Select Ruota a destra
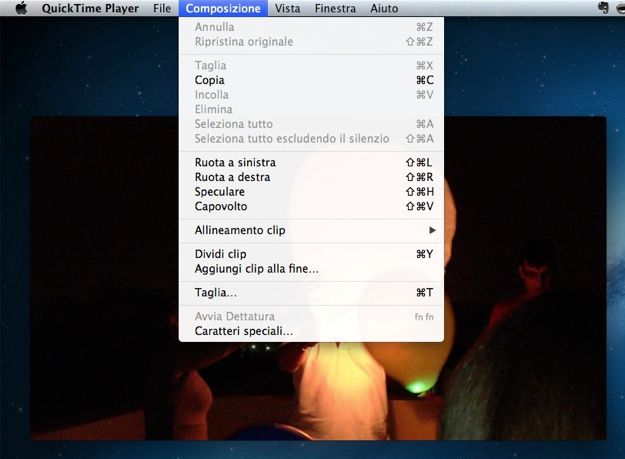625x459 pixels. 311,177
